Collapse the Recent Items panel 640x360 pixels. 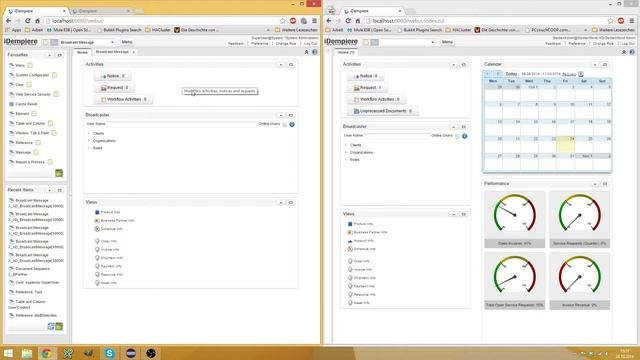49,190
